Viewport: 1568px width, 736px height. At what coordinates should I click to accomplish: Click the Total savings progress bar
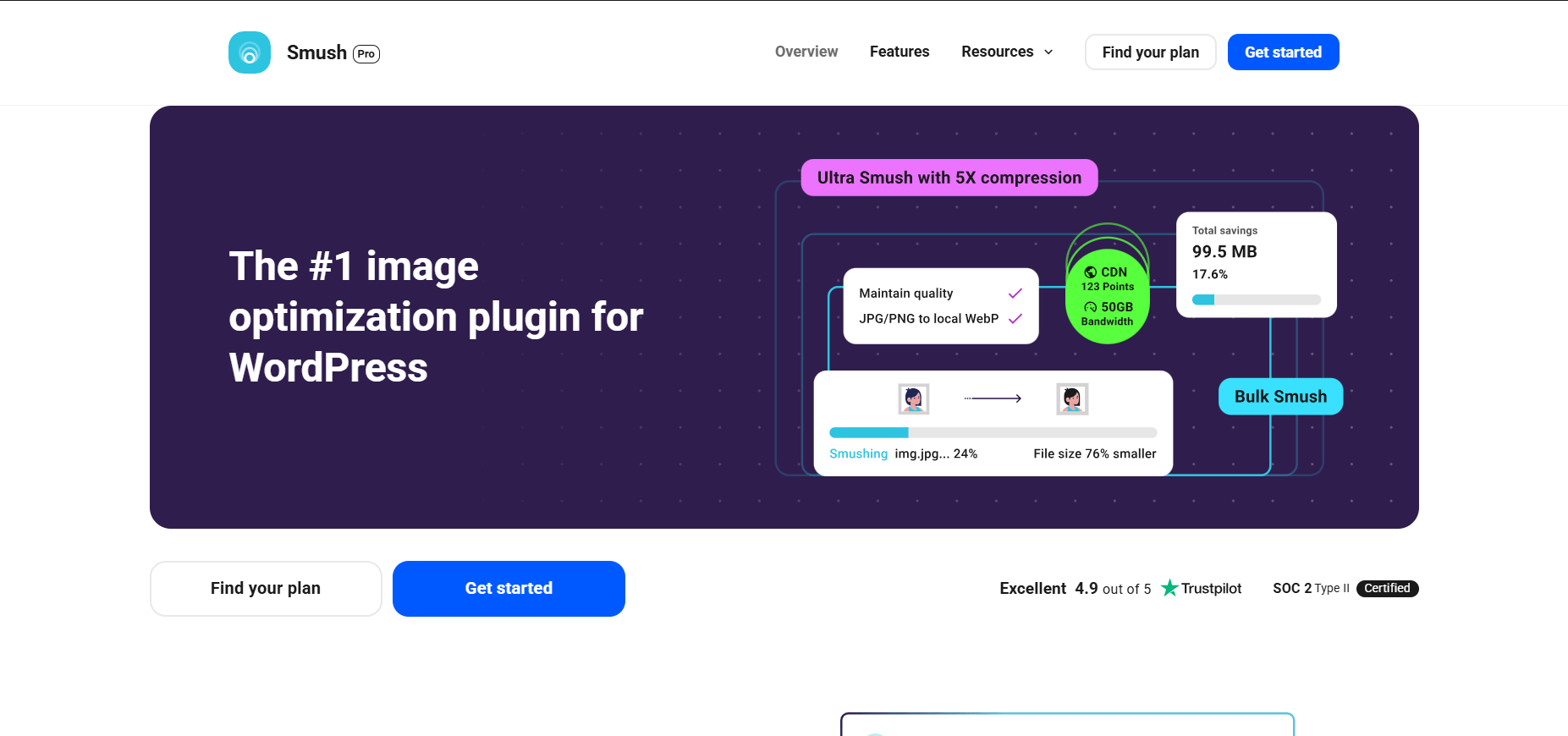(x=1257, y=299)
